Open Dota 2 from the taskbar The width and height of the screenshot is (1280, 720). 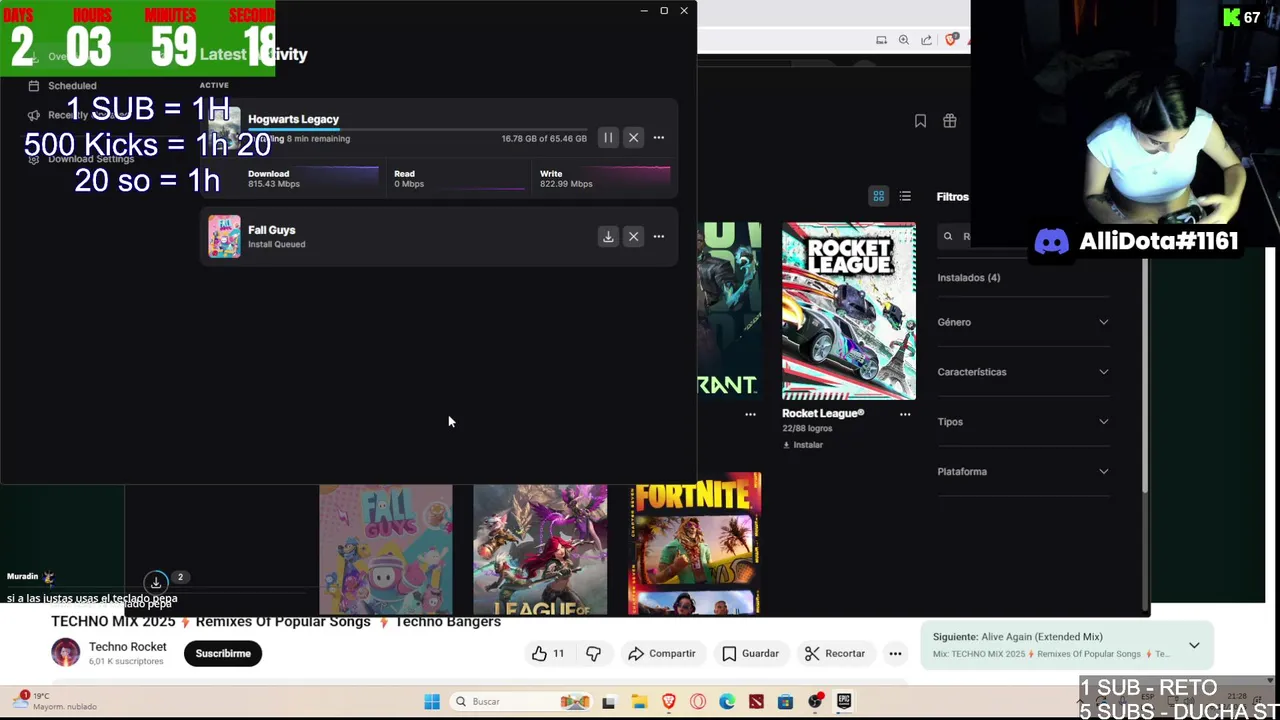tap(756, 702)
